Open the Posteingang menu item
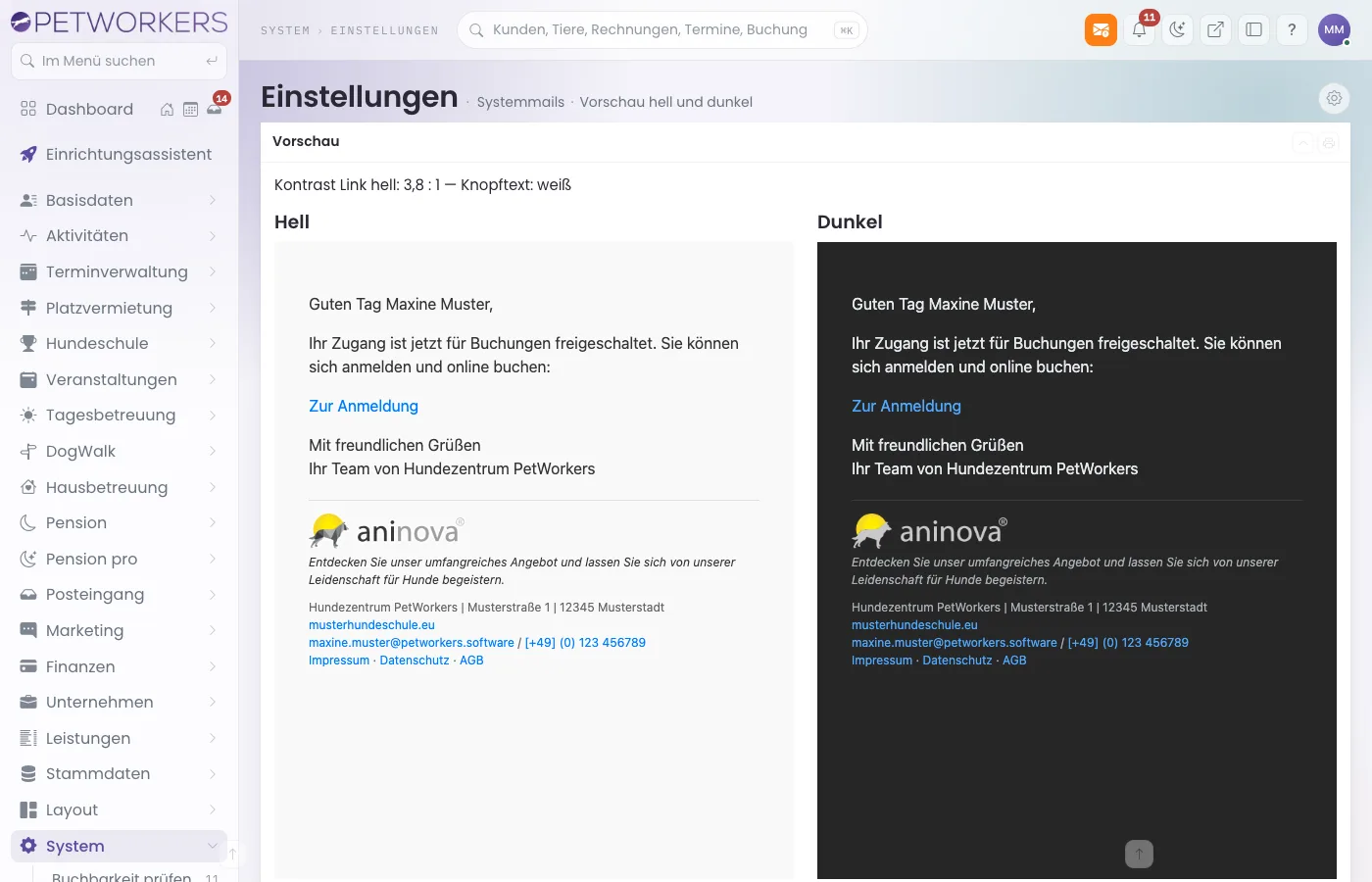1372x882 pixels. 119,594
